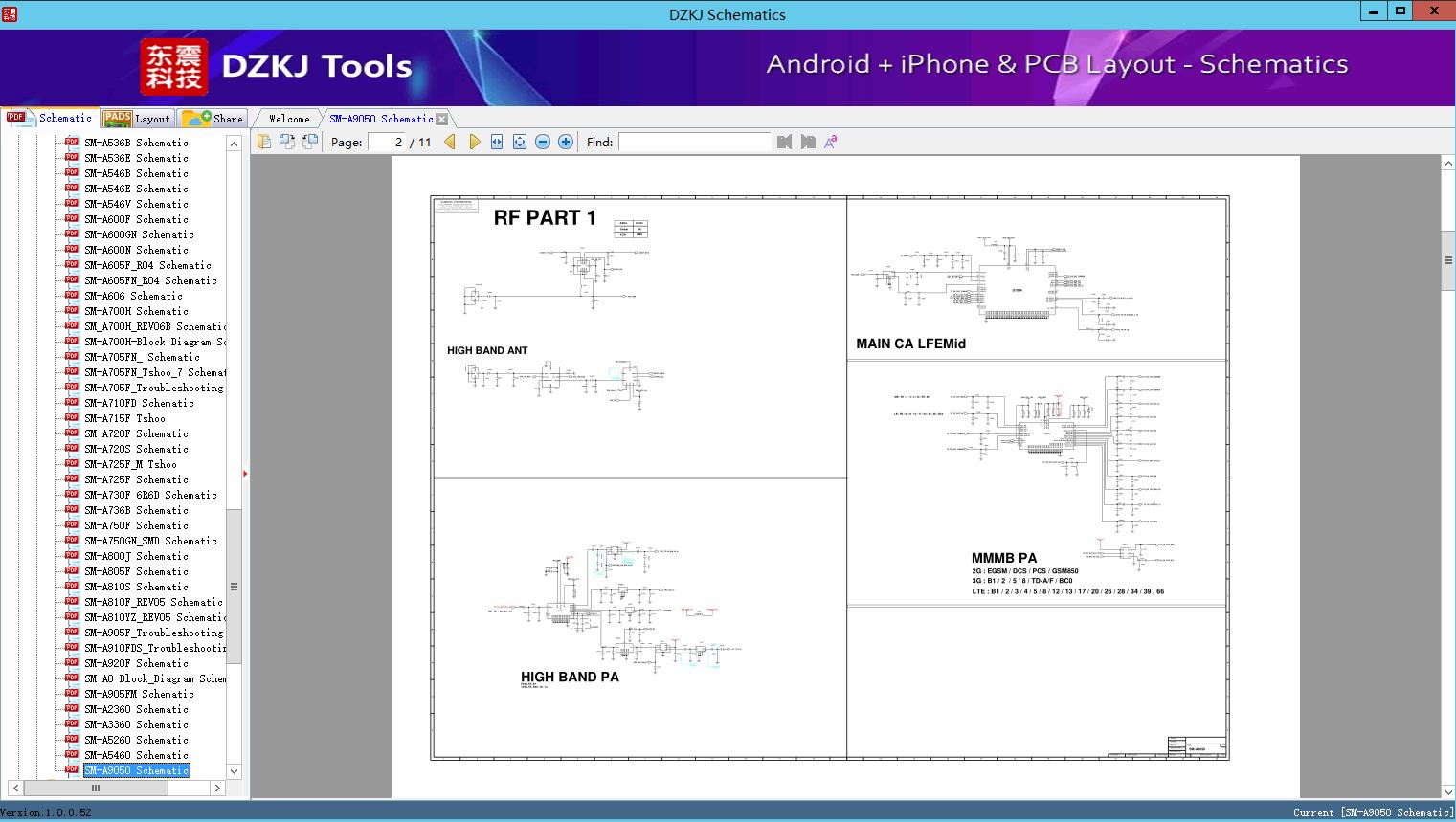Screen dimensions: 1456x822
Task: Click the tree list scroll-down arrow
Action: click(234, 771)
